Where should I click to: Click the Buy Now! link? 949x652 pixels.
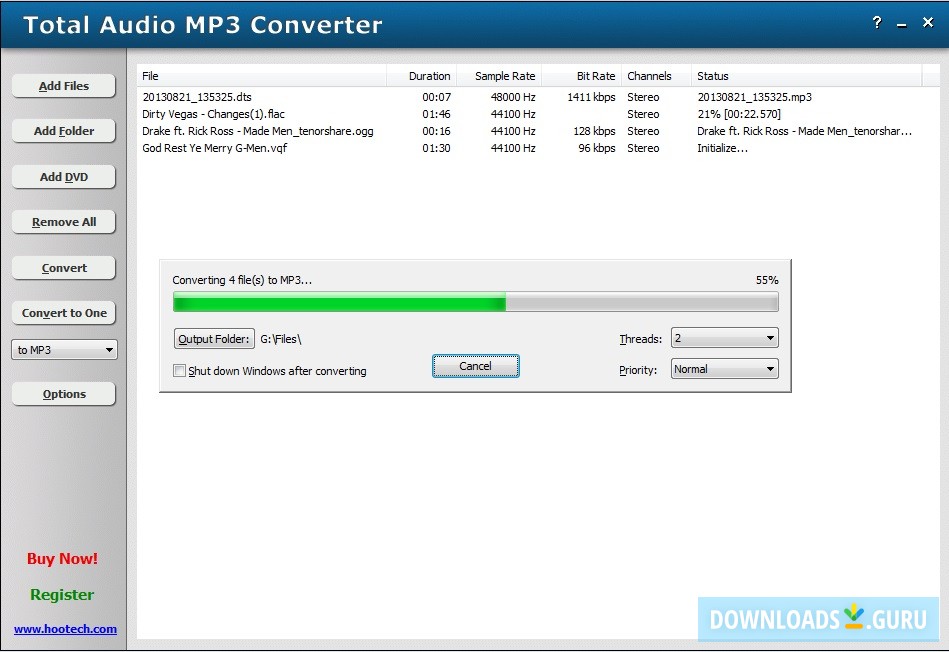[x=62, y=558]
